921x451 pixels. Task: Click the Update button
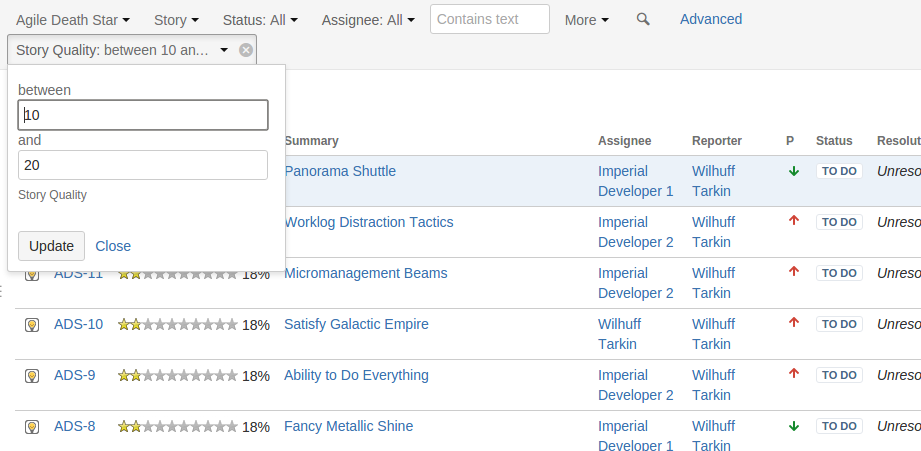(x=51, y=246)
